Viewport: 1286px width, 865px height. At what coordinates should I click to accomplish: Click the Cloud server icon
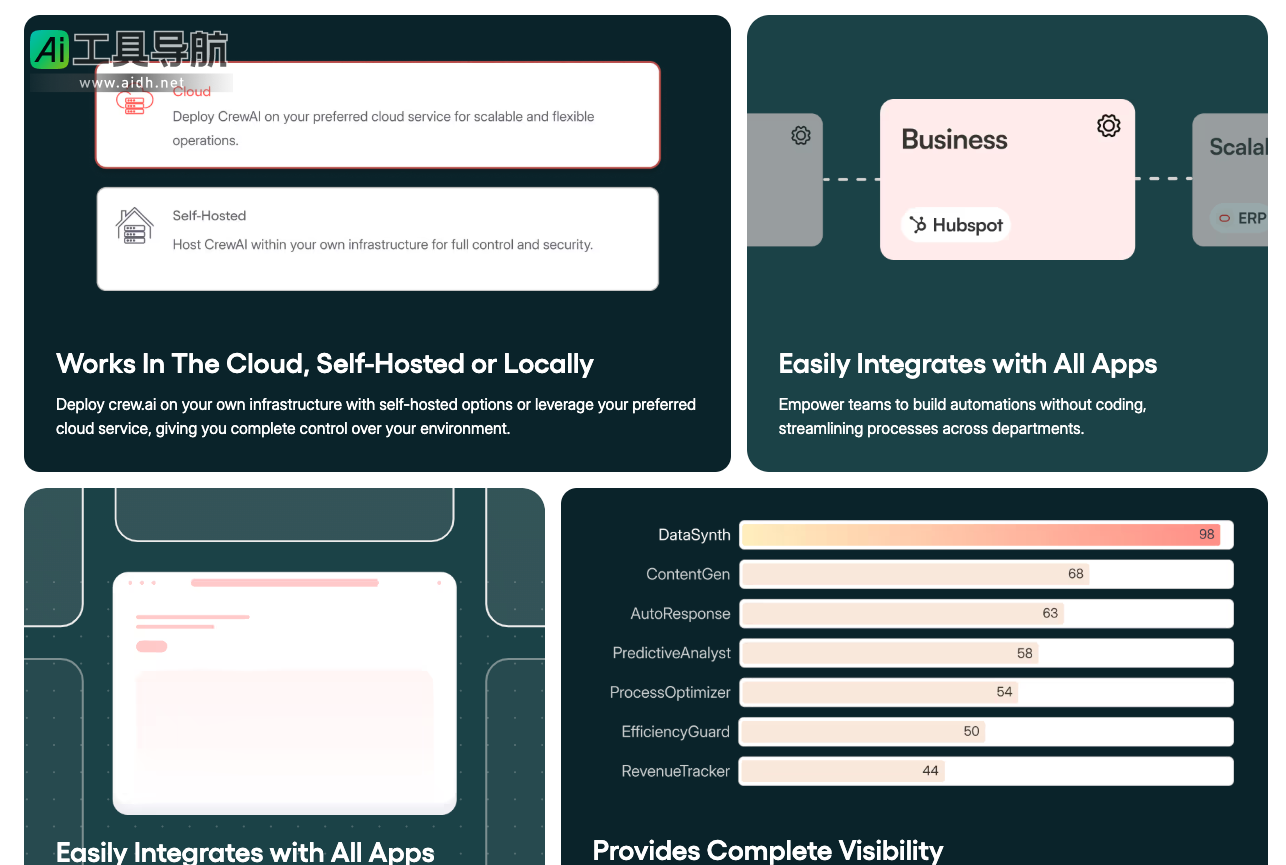[134, 102]
